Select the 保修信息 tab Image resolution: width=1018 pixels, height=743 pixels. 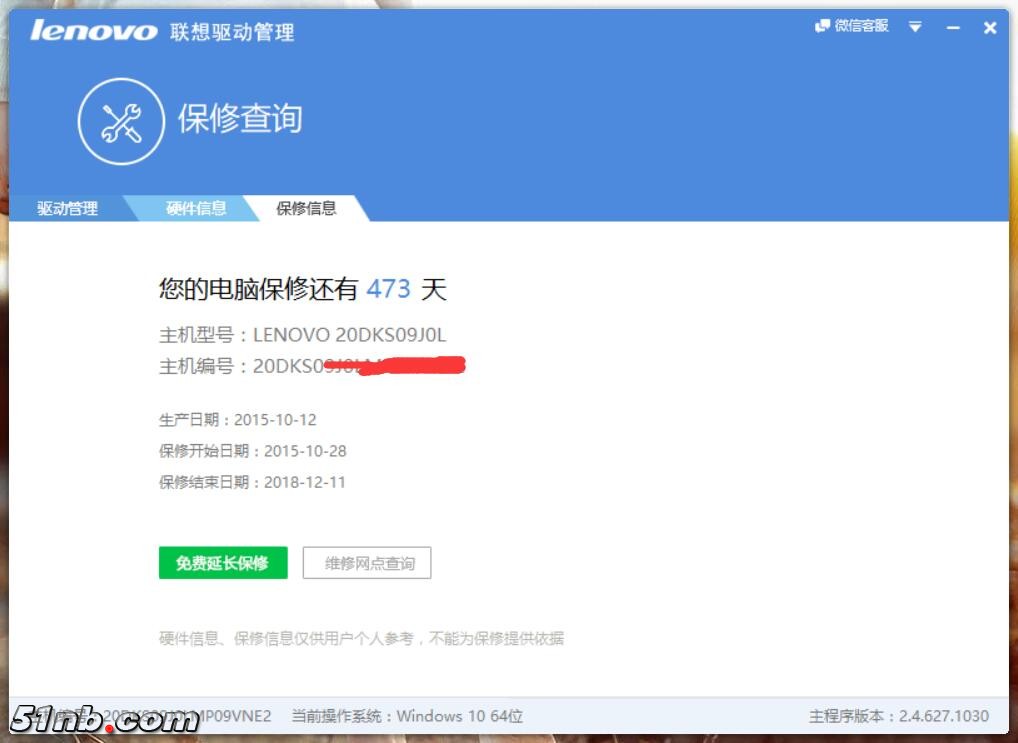[306, 208]
